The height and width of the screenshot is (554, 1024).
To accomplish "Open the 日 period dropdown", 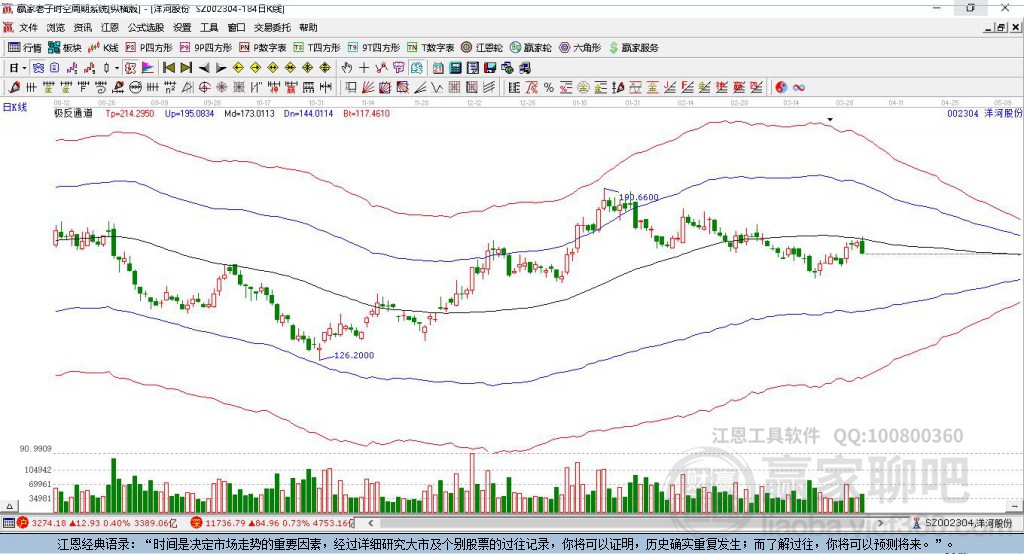I will pos(18,68).
